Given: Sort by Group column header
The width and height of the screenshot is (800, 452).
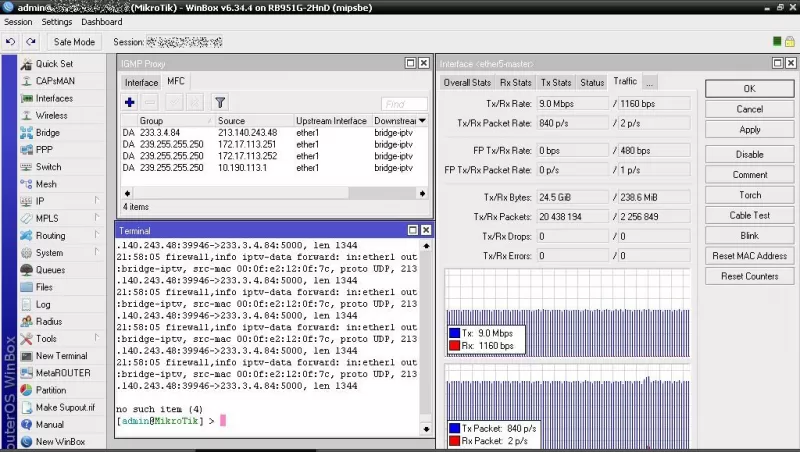Looking at the screenshot, I should [176, 121].
